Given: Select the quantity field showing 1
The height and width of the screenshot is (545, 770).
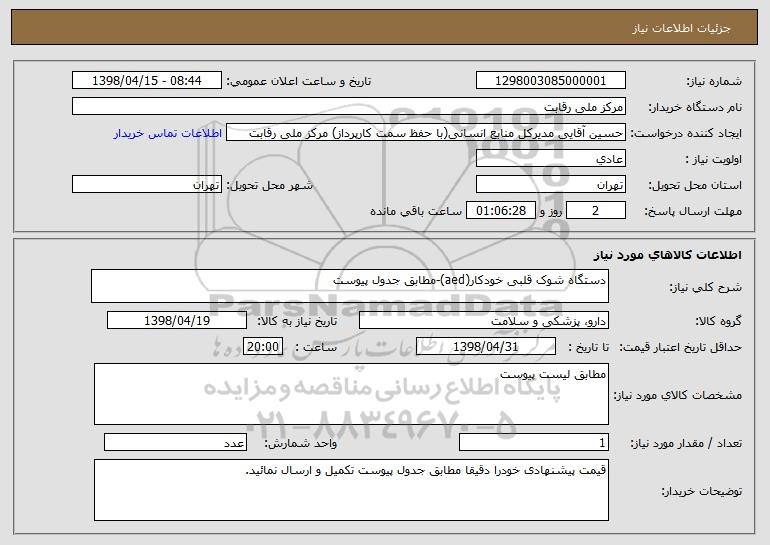Looking at the screenshot, I should coord(534,442).
